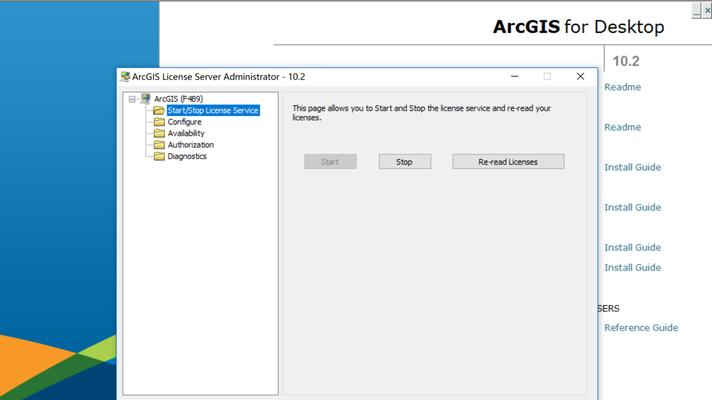Select the ArcGIS (F4B9) root node label
Viewport: 712px width, 400px height.
click(178, 99)
